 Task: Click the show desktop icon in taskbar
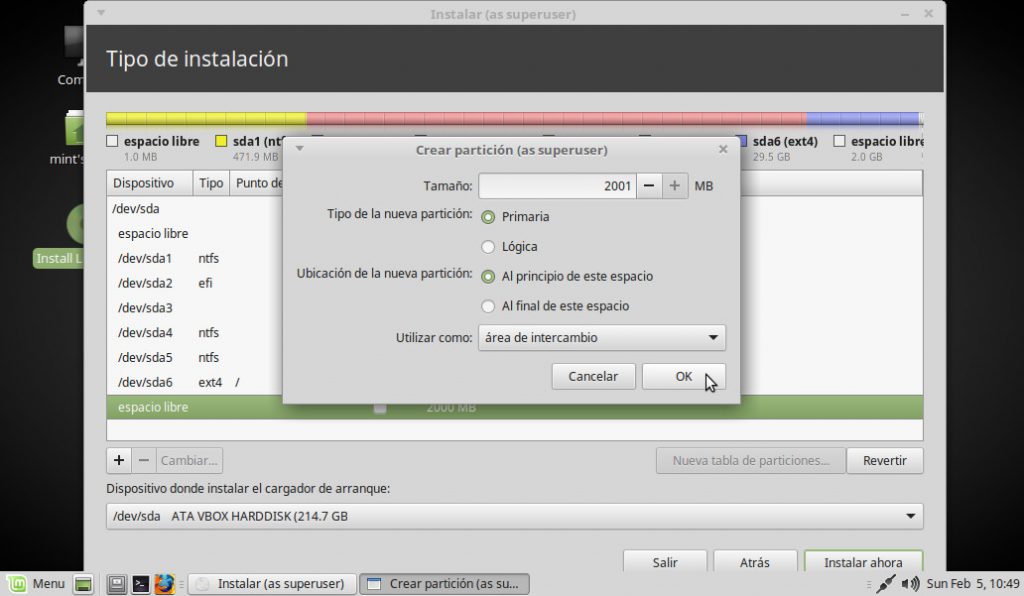click(84, 584)
